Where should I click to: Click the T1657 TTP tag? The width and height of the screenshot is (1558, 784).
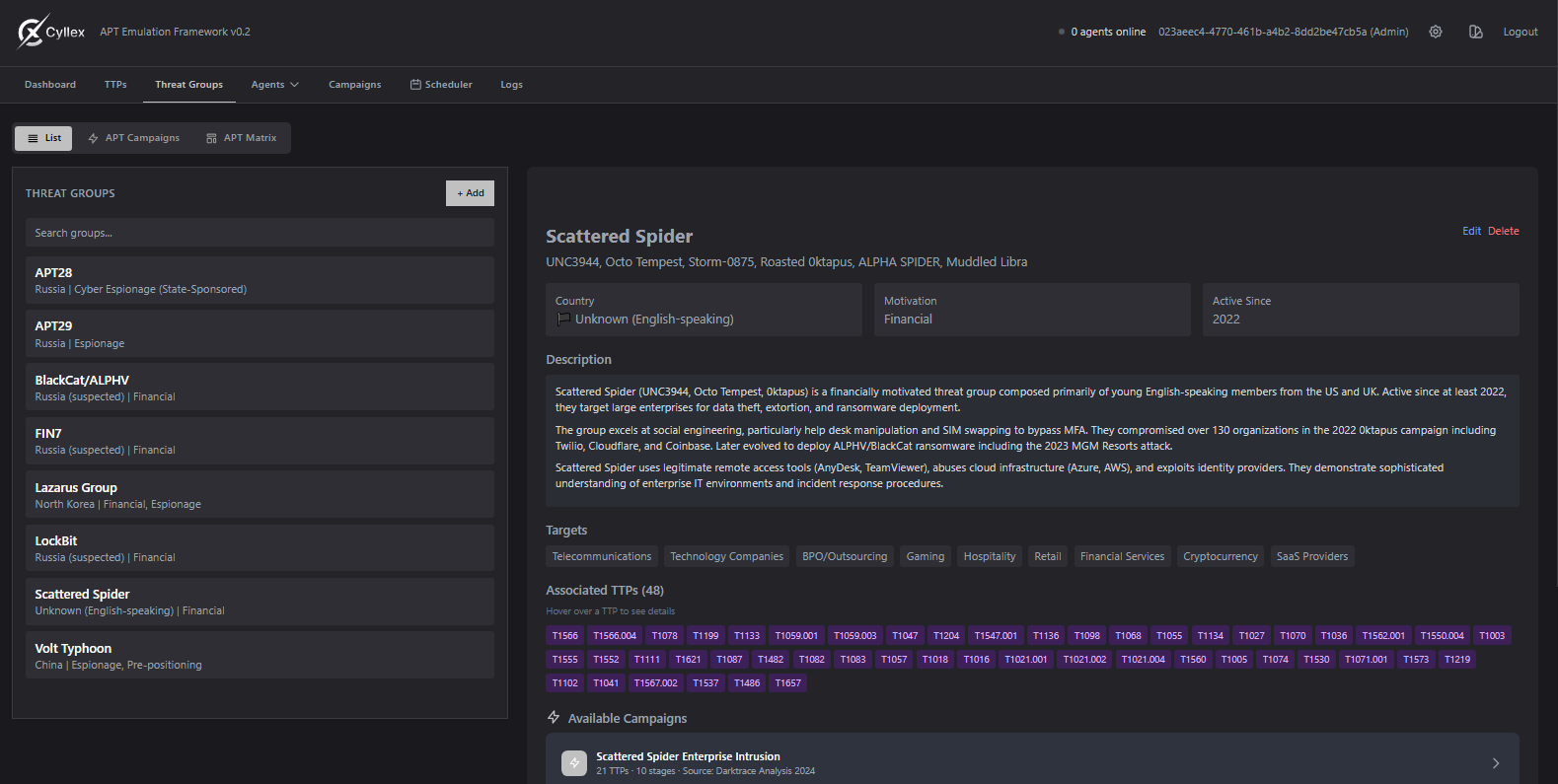(x=787, y=683)
